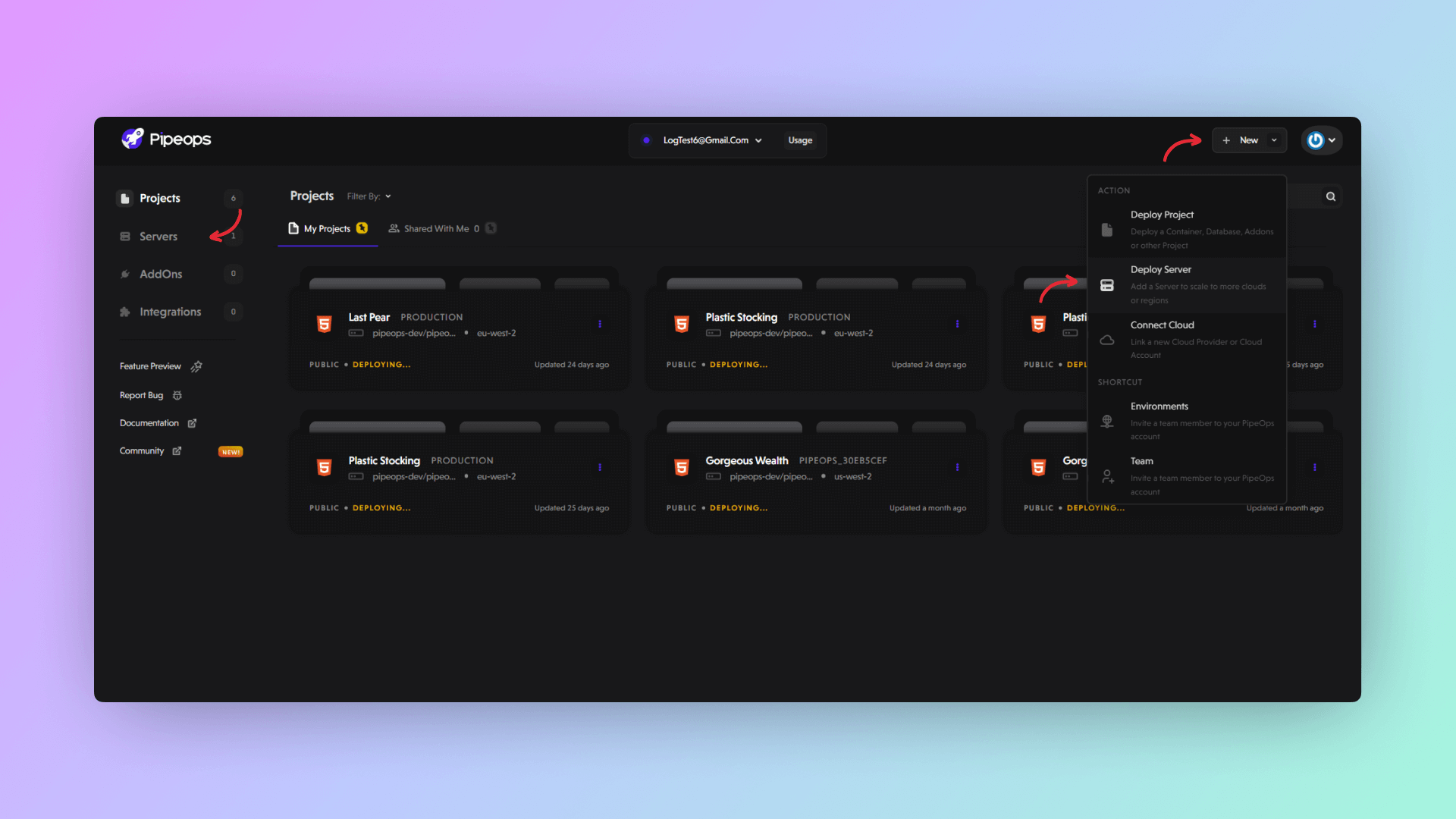
Task: Click us-west-2 region on Gorgeous Wealth card
Action: (x=852, y=477)
